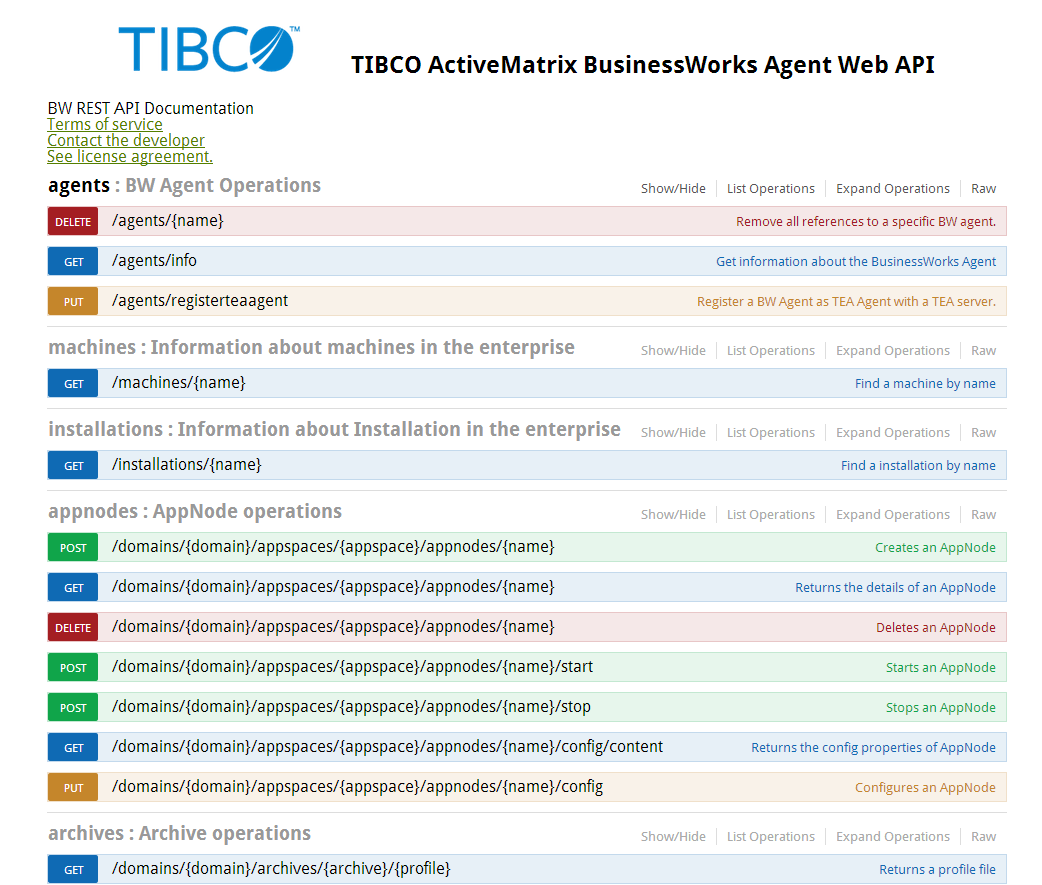Click 'Register a BW Agent as TEA Agent' description

coord(846,302)
